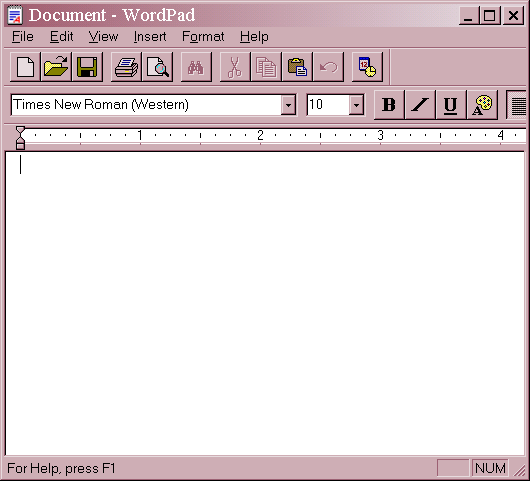
Task: Expand the Times New Roman font dropdown arrow
Action: click(288, 105)
